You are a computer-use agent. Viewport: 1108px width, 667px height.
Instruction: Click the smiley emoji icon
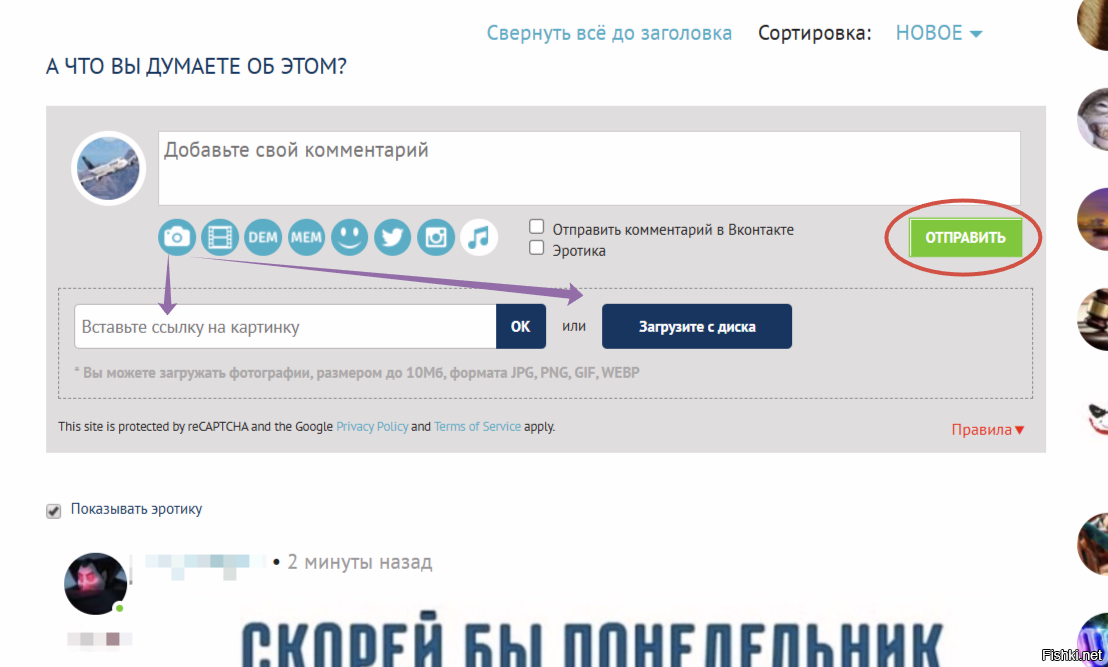click(350, 237)
